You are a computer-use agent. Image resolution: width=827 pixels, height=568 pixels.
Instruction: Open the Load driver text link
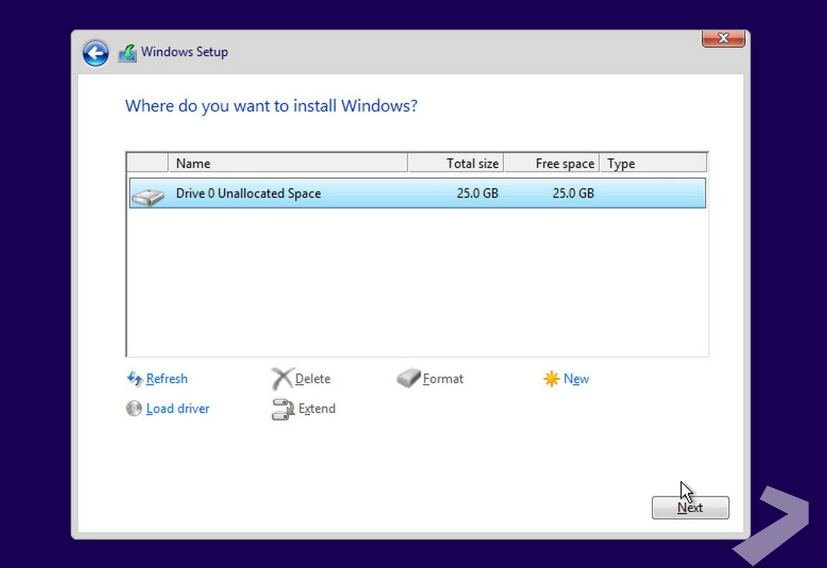(x=178, y=409)
